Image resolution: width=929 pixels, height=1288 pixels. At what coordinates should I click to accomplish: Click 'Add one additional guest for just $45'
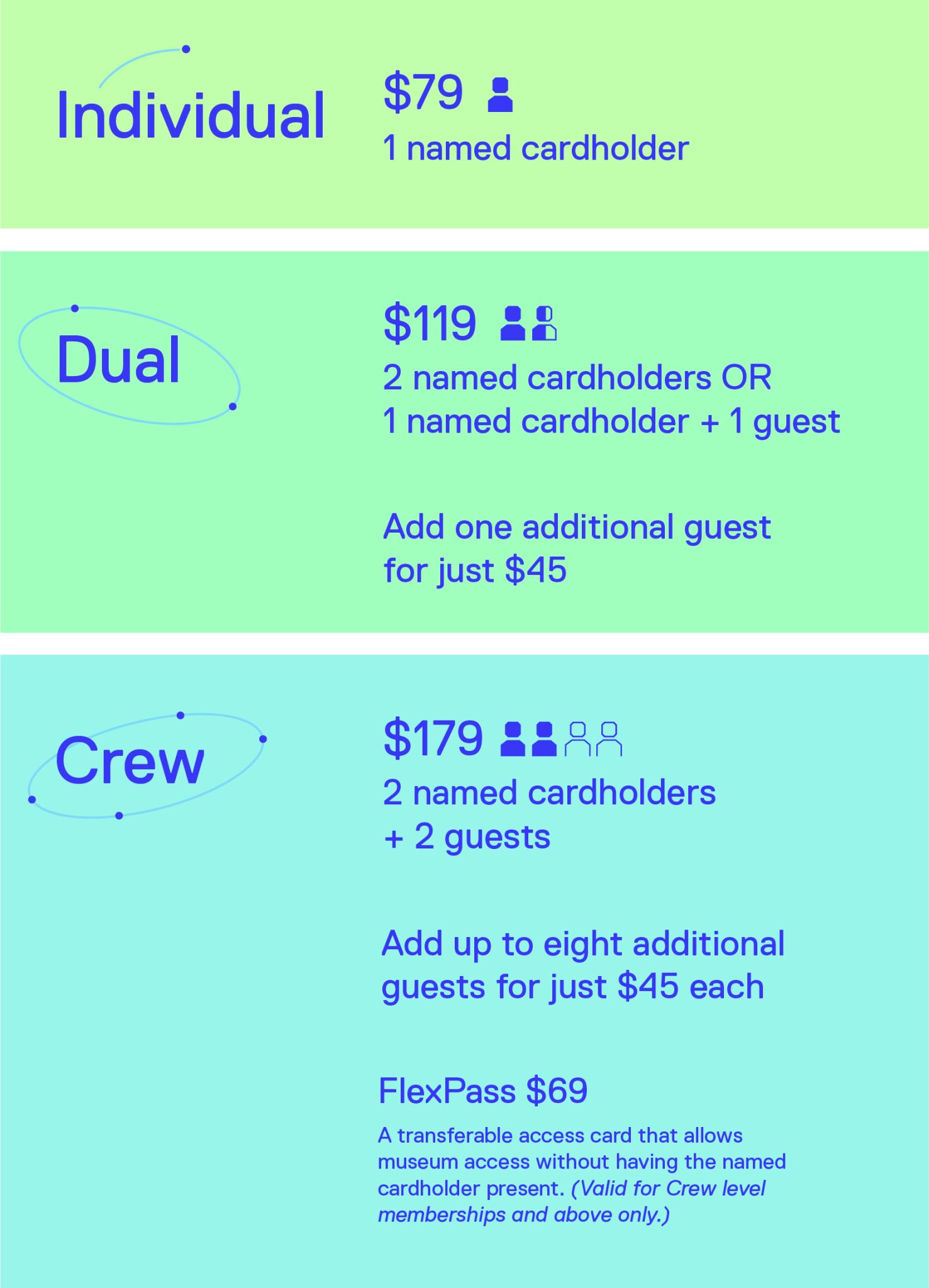pos(577,548)
